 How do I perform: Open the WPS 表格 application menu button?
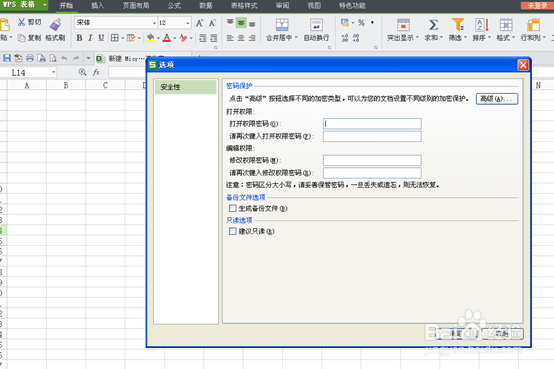tap(24, 5)
